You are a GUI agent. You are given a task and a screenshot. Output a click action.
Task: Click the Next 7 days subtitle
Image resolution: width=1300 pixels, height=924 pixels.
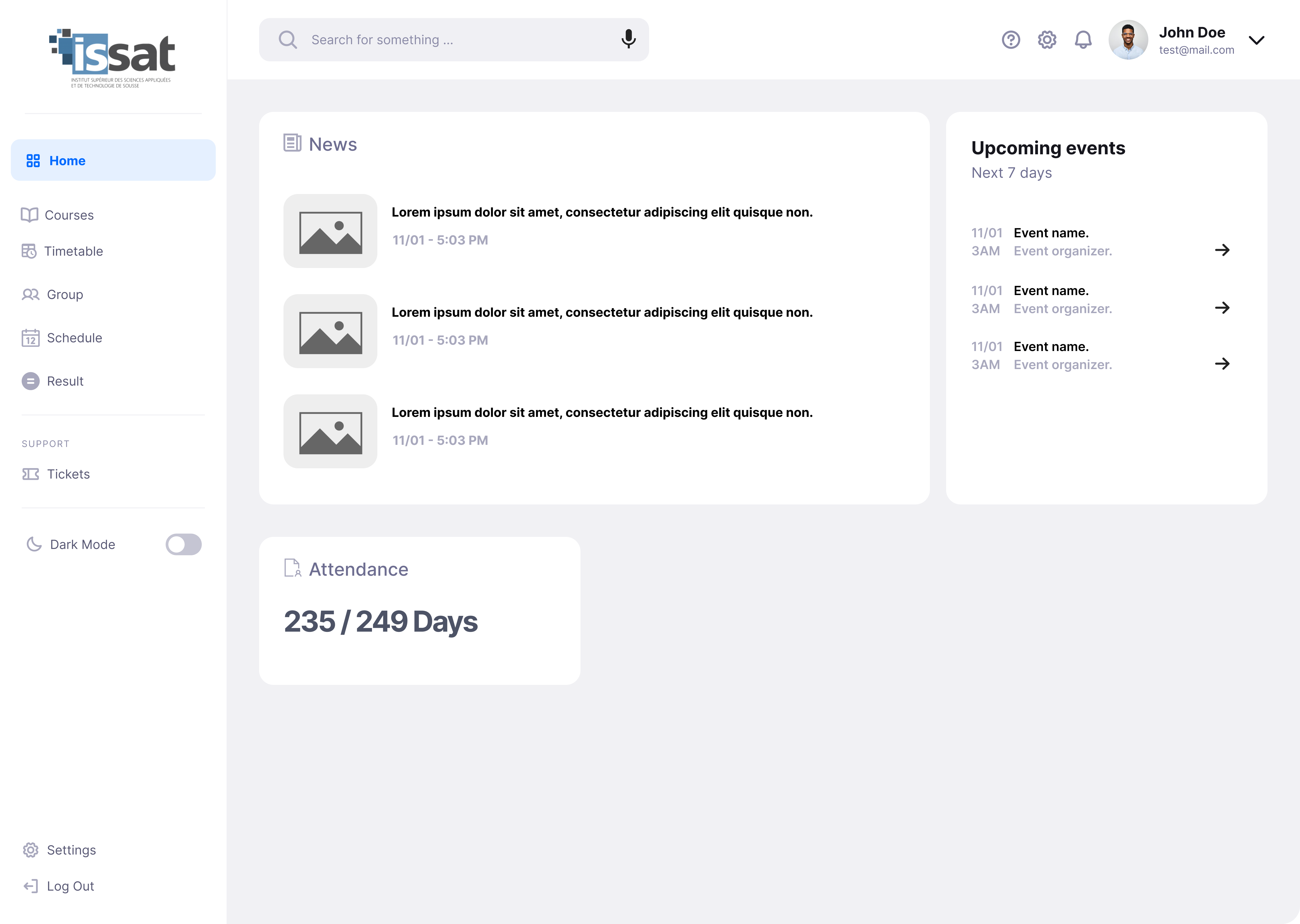pos(1011,173)
